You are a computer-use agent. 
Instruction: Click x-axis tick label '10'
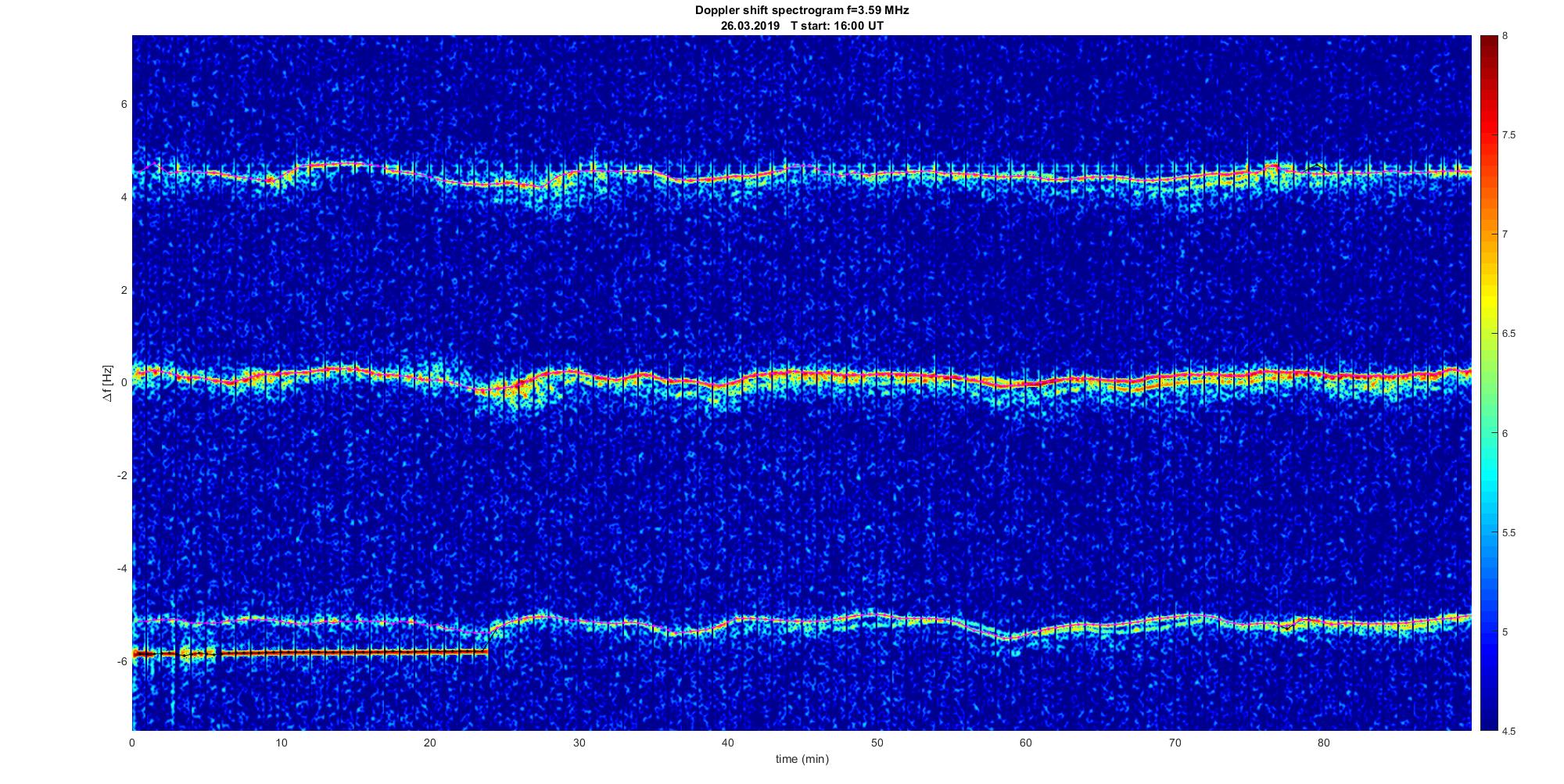point(281,743)
